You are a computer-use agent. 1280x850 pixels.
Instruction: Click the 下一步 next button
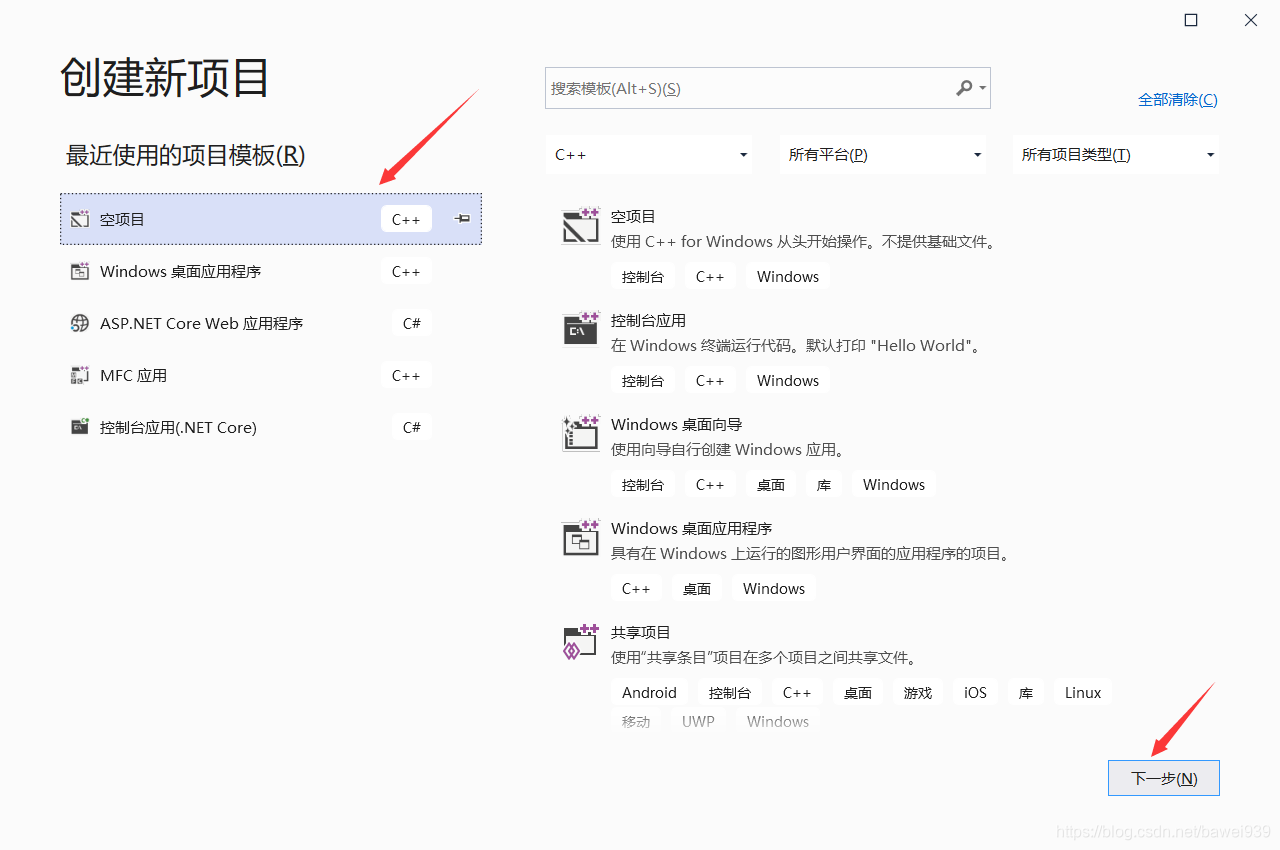point(1164,778)
